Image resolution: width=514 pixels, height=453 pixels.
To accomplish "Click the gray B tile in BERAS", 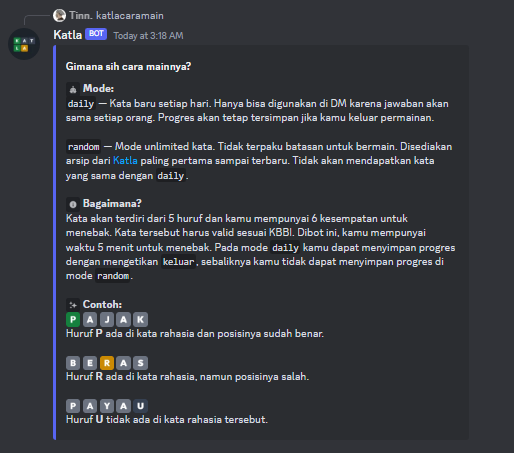I will [x=73, y=363].
